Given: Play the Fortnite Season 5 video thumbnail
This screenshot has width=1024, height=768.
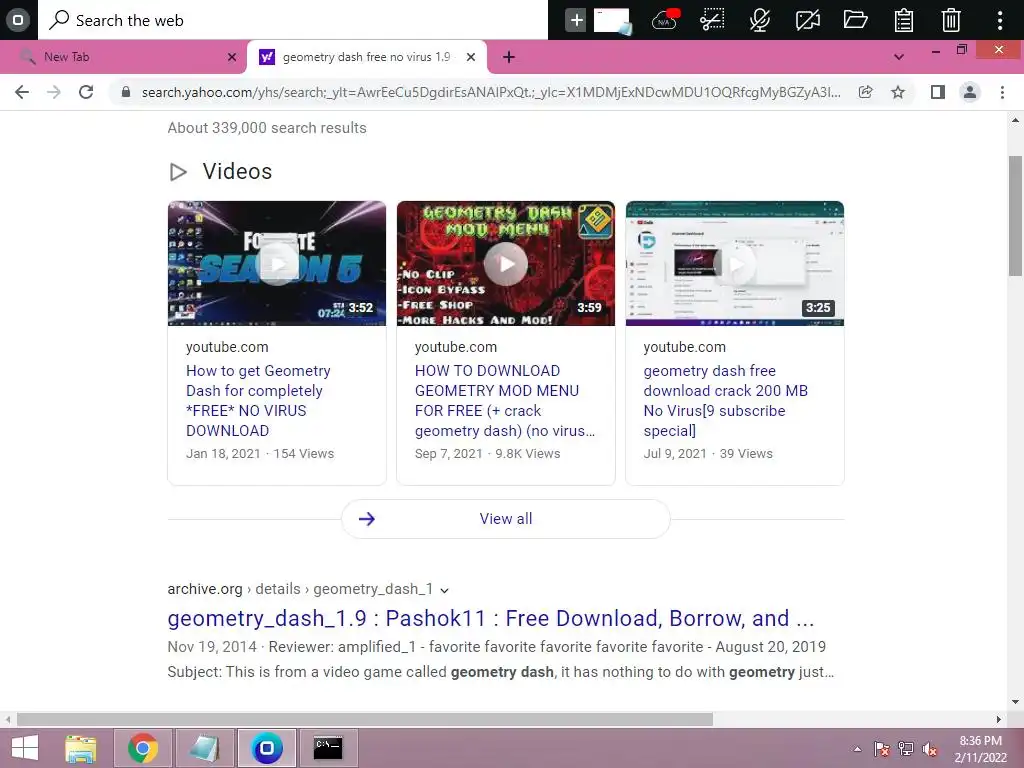Looking at the screenshot, I should pos(277,263).
